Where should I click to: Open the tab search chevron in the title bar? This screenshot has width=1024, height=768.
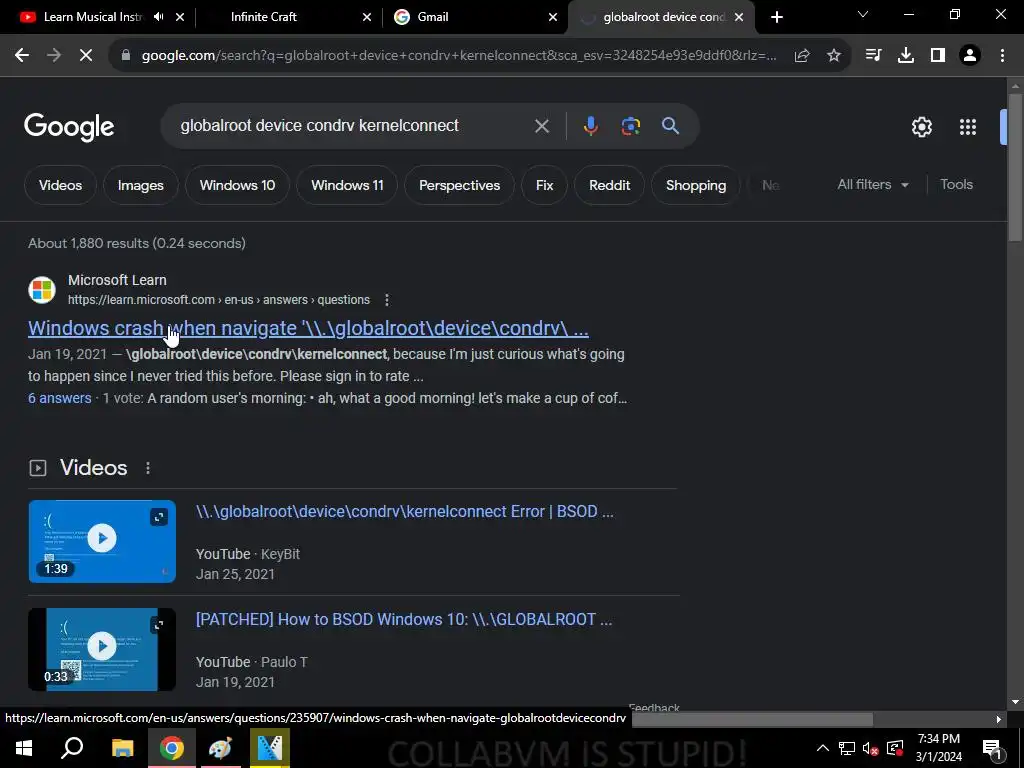pyautogui.click(x=863, y=14)
